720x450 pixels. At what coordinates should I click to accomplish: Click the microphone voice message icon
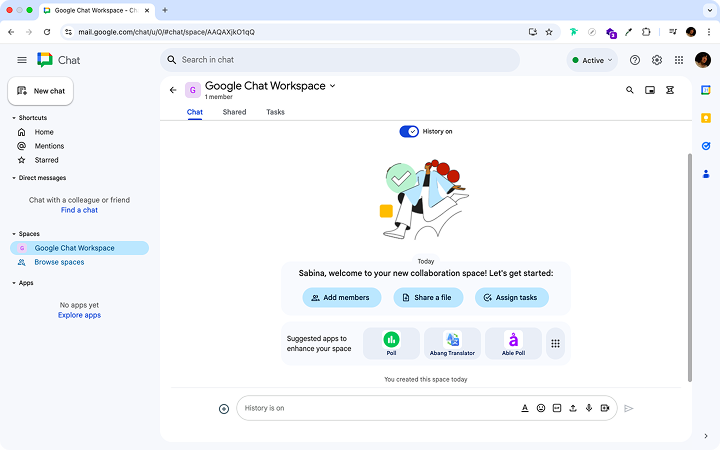(589, 408)
